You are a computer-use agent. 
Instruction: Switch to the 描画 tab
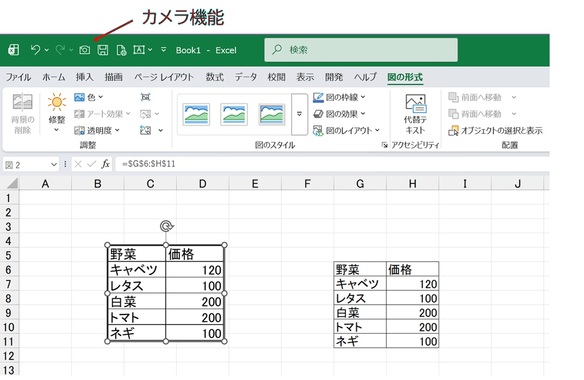[x=114, y=77]
